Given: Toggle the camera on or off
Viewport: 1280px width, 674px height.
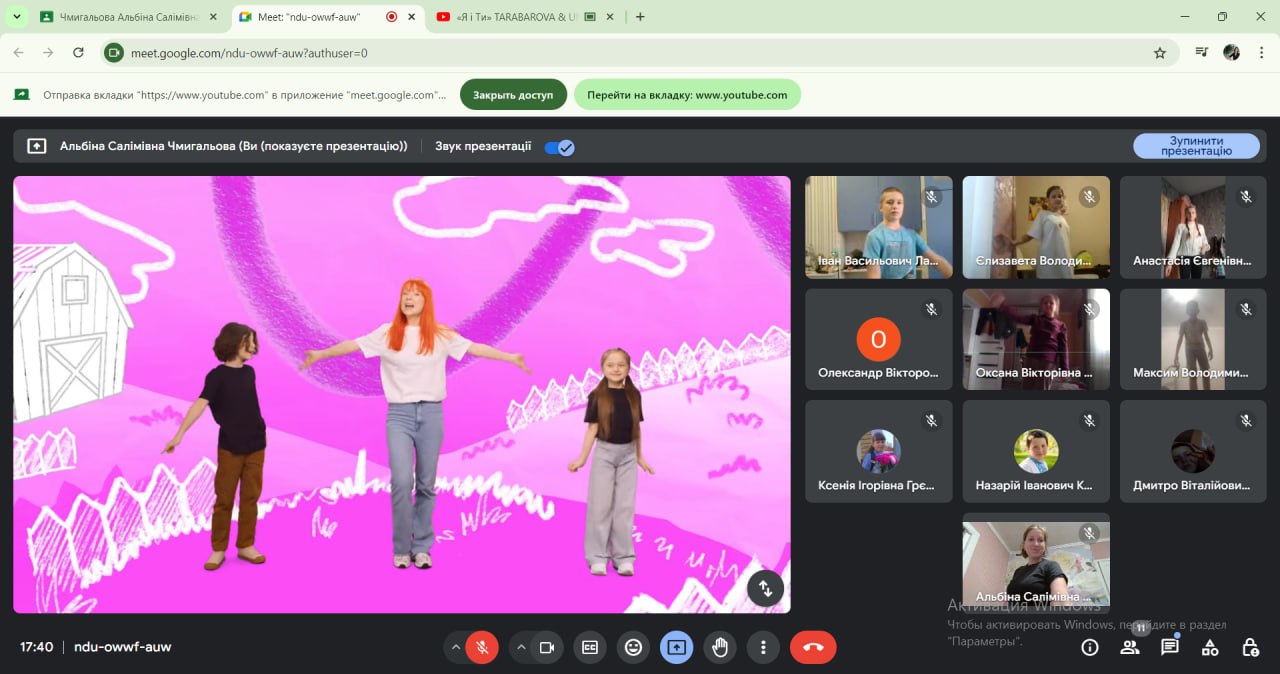Looking at the screenshot, I should click(x=547, y=647).
